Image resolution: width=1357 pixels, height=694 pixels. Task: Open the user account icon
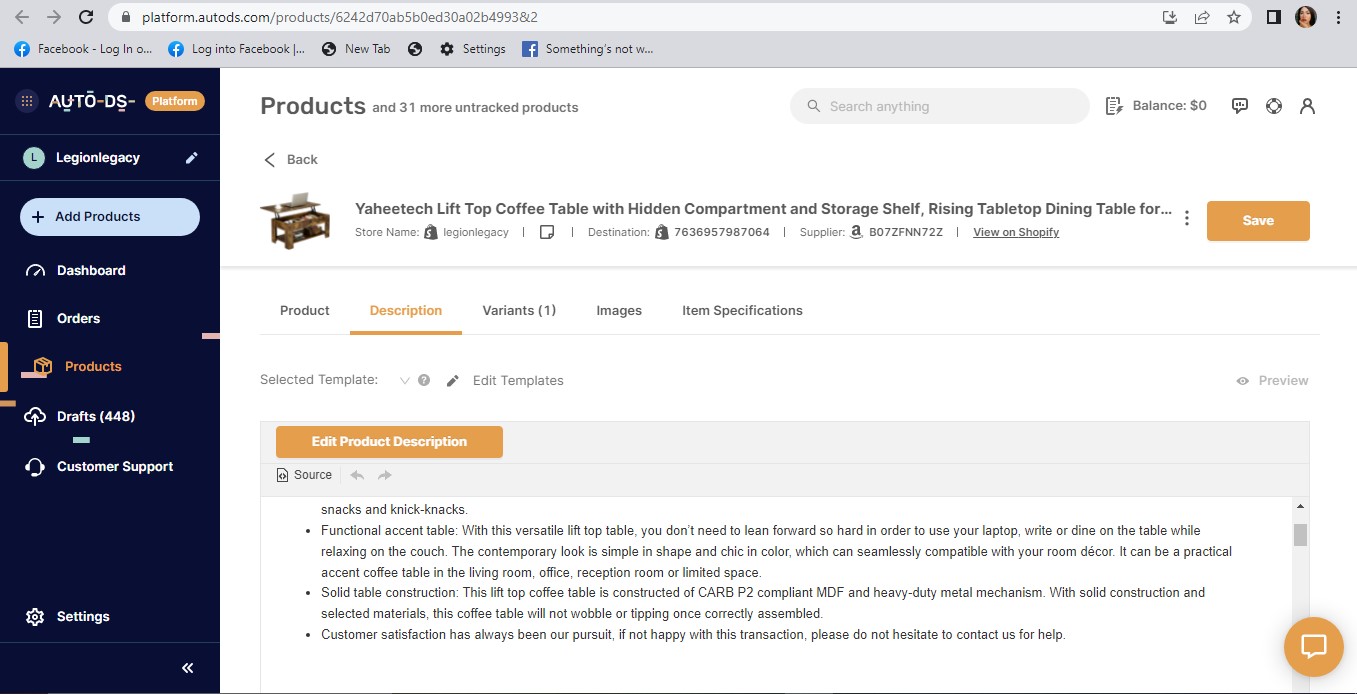1307,106
